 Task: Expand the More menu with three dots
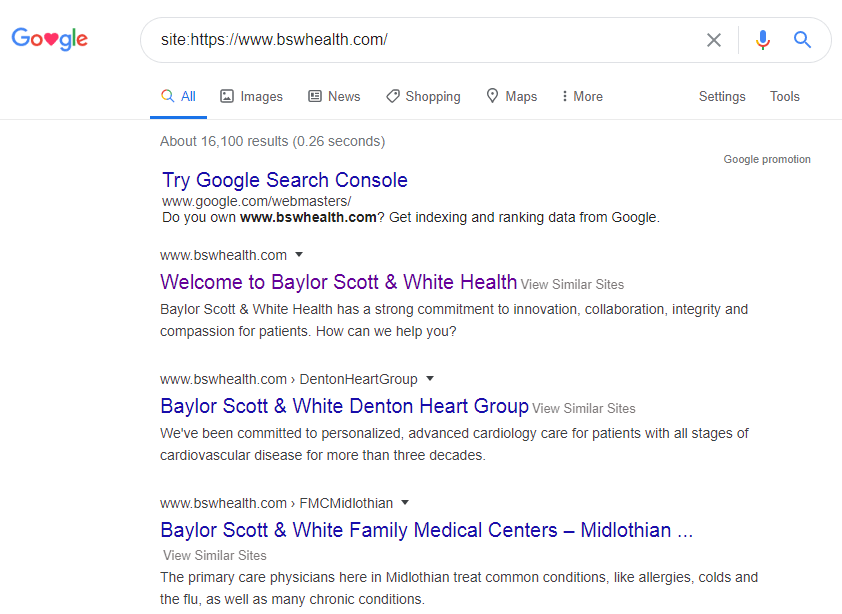(x=583, y=96)
